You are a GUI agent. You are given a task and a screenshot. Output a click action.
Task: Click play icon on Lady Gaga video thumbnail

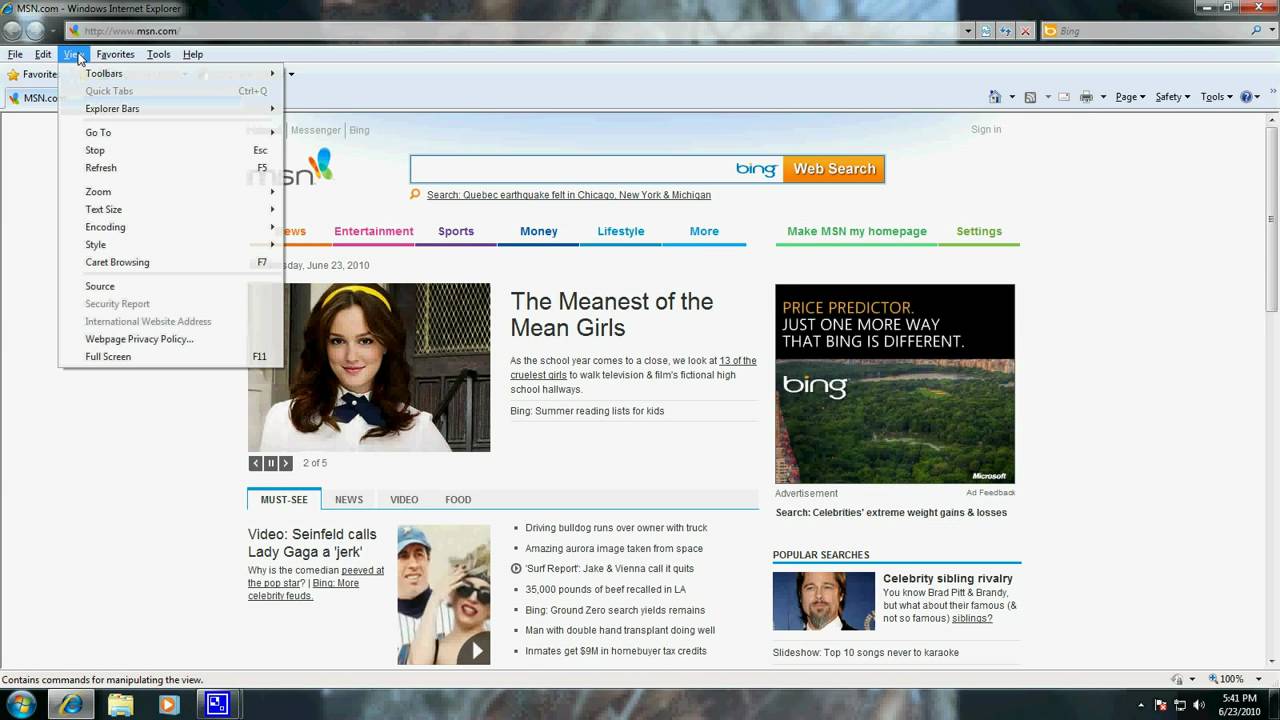(x=477, y=651)
